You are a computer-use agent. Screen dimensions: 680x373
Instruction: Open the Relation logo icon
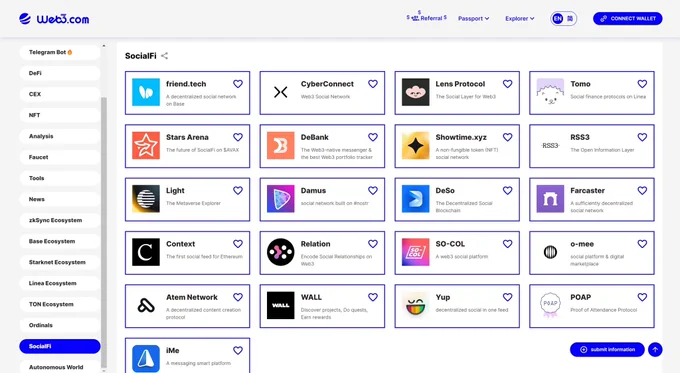pyautogui.click(x=281, y=252)
